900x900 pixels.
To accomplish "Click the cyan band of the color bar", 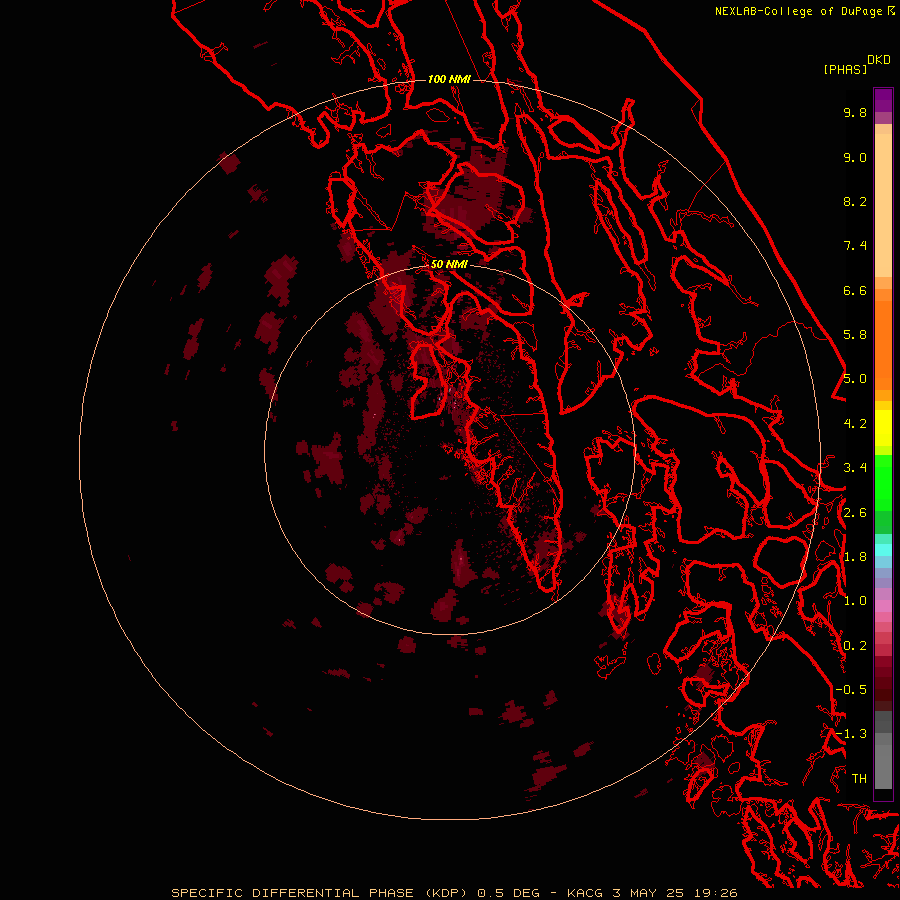I will tap(883, 550).
